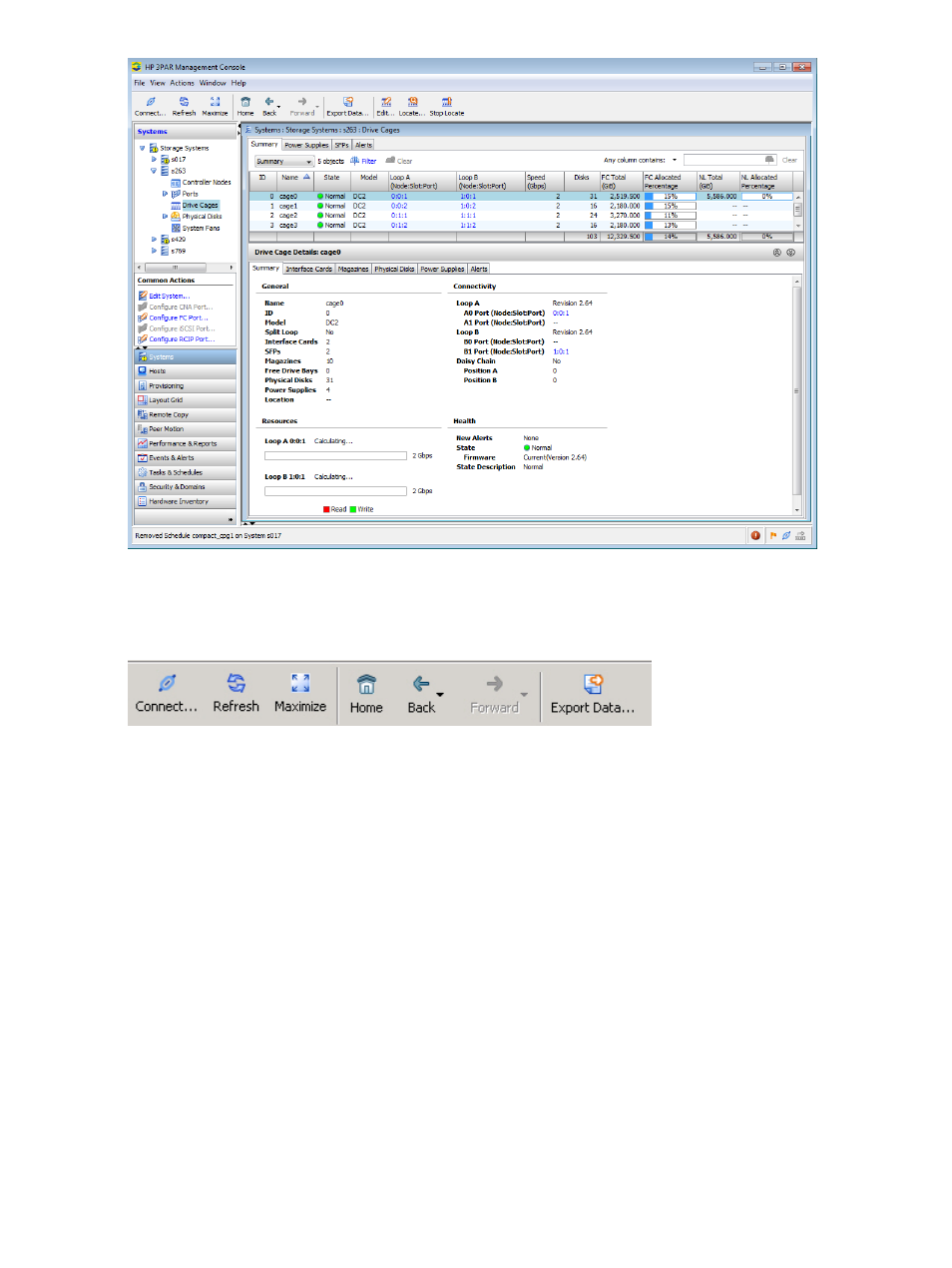Open the Events & Alerts manager pane
Image resolution: width=952 pixels, height=1268 pixels.
pos(186,458)
